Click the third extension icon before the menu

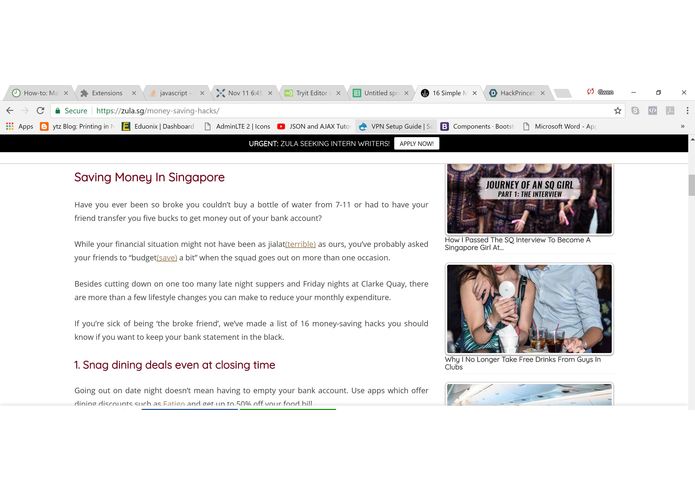click(670, 111)
